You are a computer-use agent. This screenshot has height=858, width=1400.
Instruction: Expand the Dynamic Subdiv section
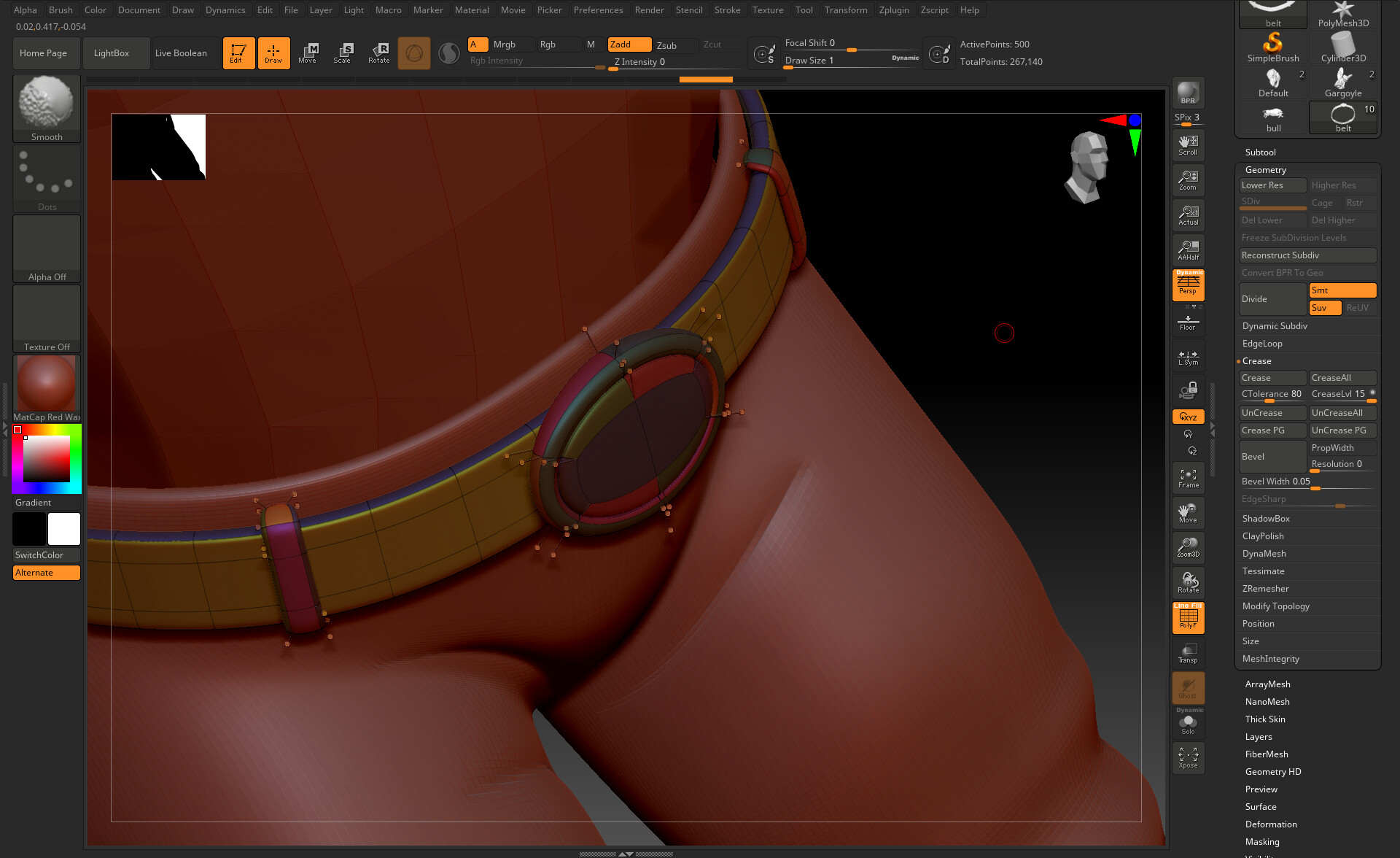point(1275,326)
